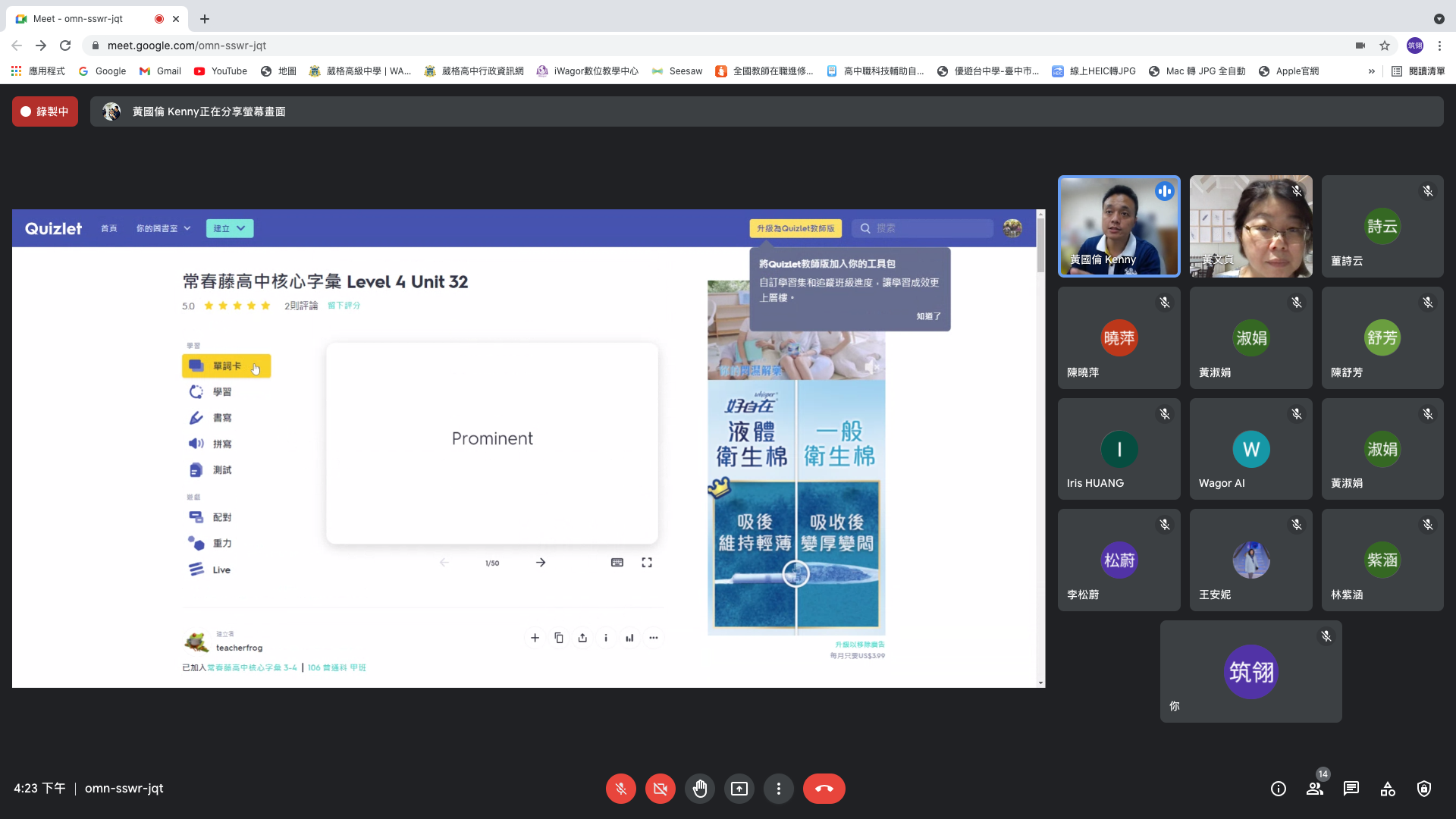Turn on your camera
The height and width of the screenshot is (819, 1456).
(x=660, y=789)
